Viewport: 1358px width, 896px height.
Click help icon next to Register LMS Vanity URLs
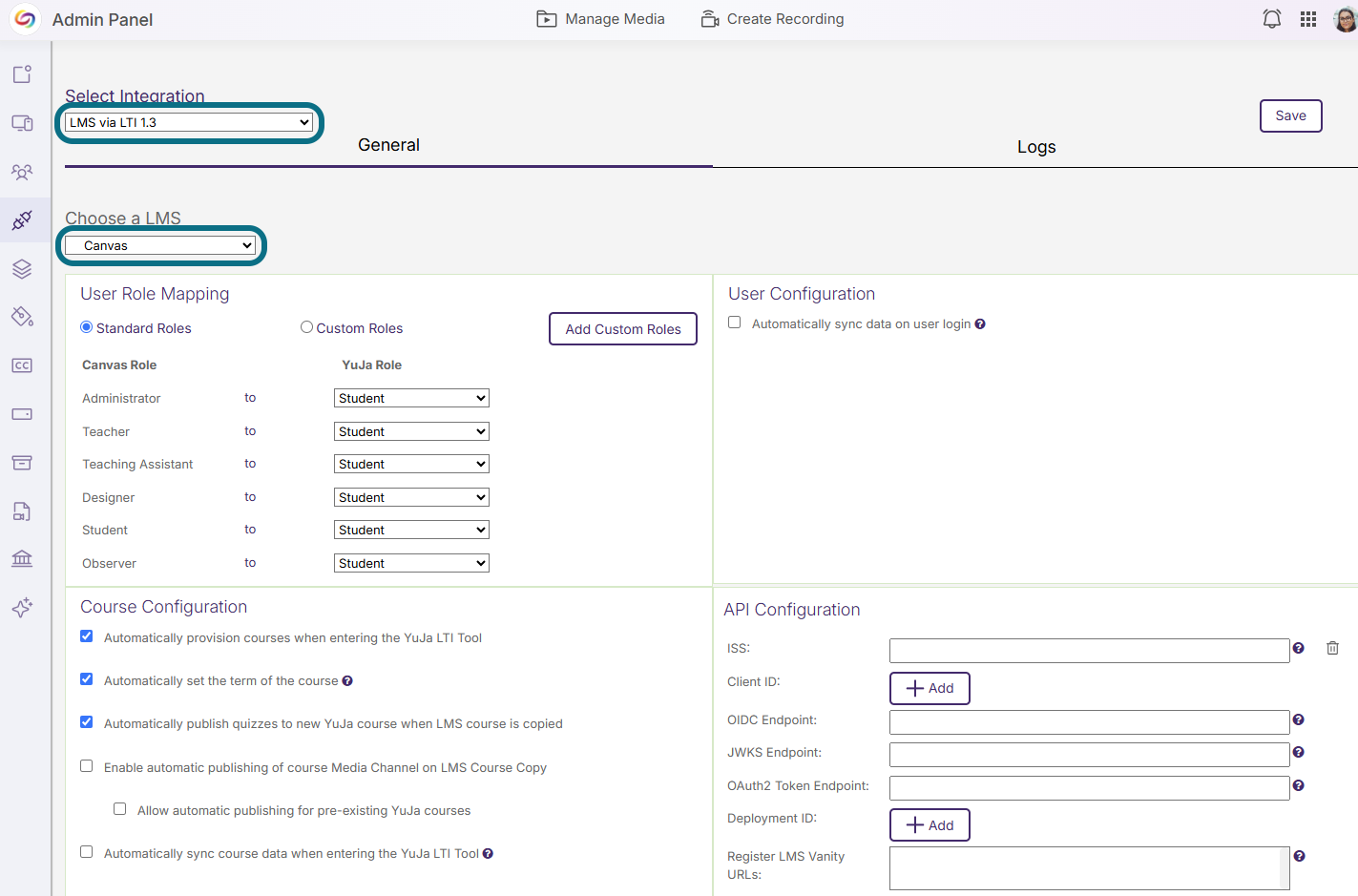[x=1299, y=856]
